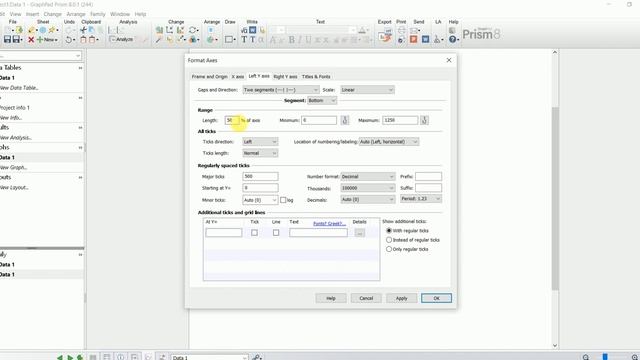Click the Undo arrow icon
Image resolution: width=640 pixels, height=360 pixels.
(x=69, y=40)
